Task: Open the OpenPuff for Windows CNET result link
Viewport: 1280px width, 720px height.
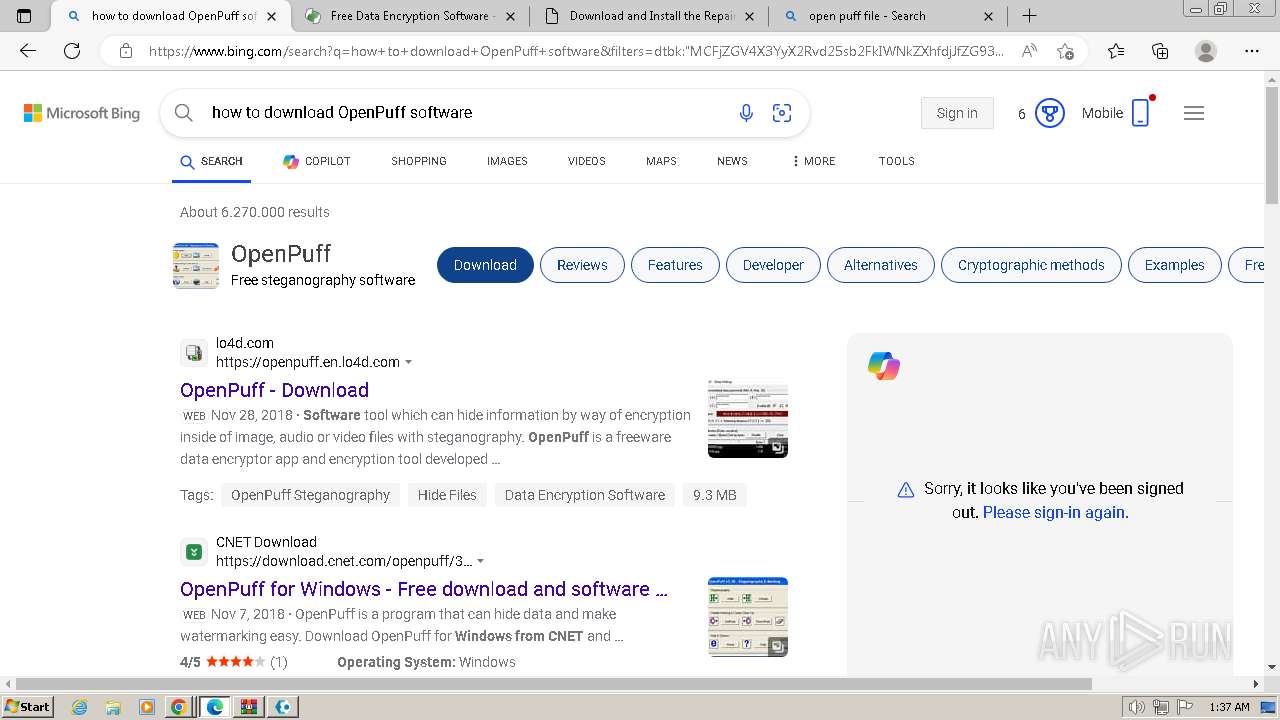Action: click(424, 589)
